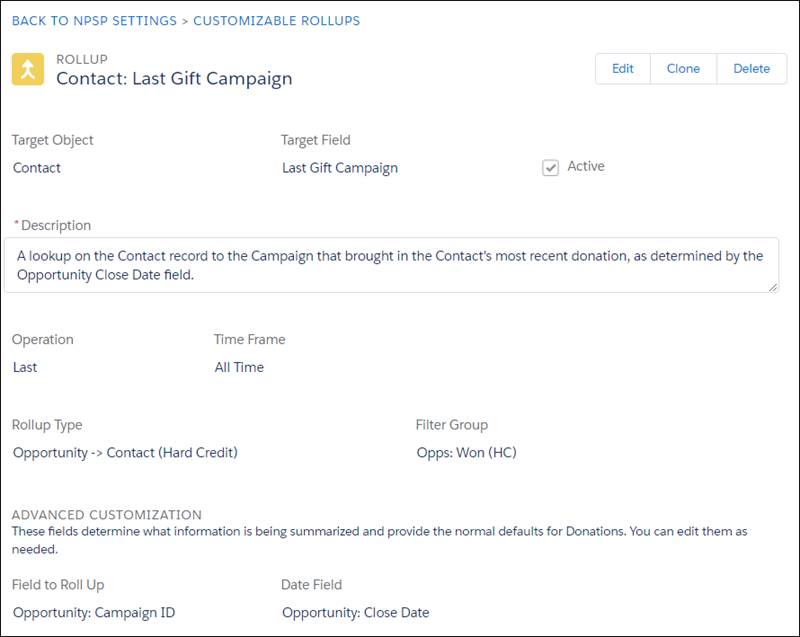The image size is (800, 637).
Task: Click the Active label text
Action: click(x=586, y=166)
